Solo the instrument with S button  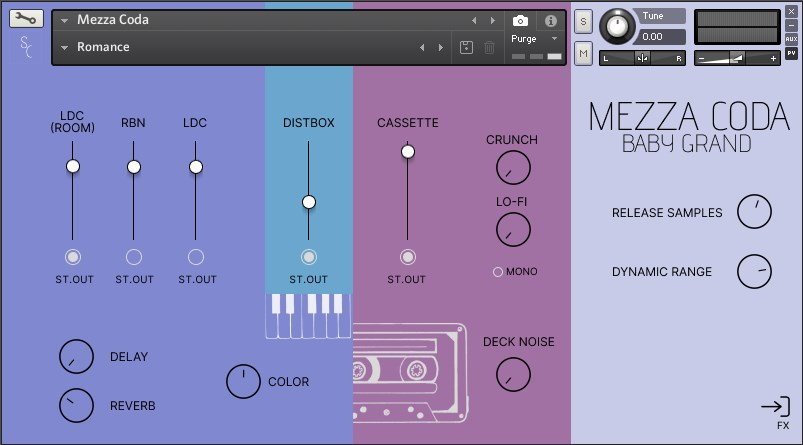(x=584, y=20)
